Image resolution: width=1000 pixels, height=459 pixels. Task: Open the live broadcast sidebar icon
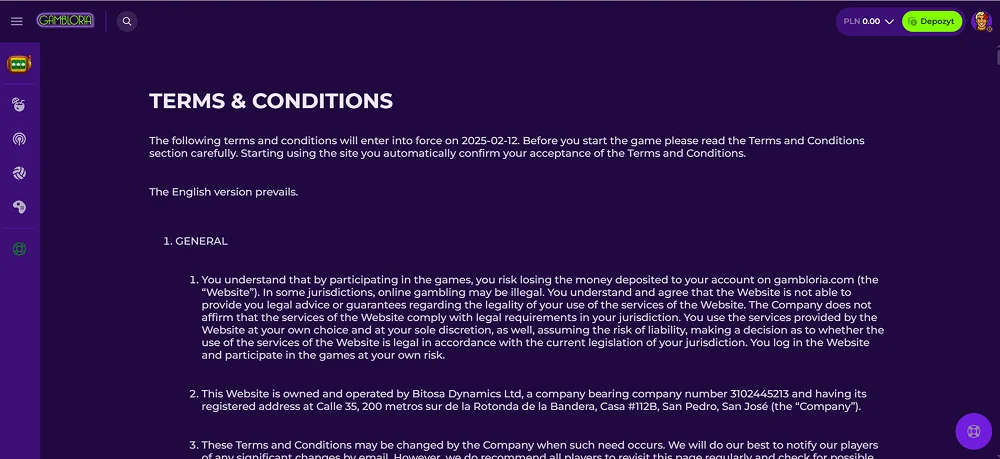click(x=19, y=139)
